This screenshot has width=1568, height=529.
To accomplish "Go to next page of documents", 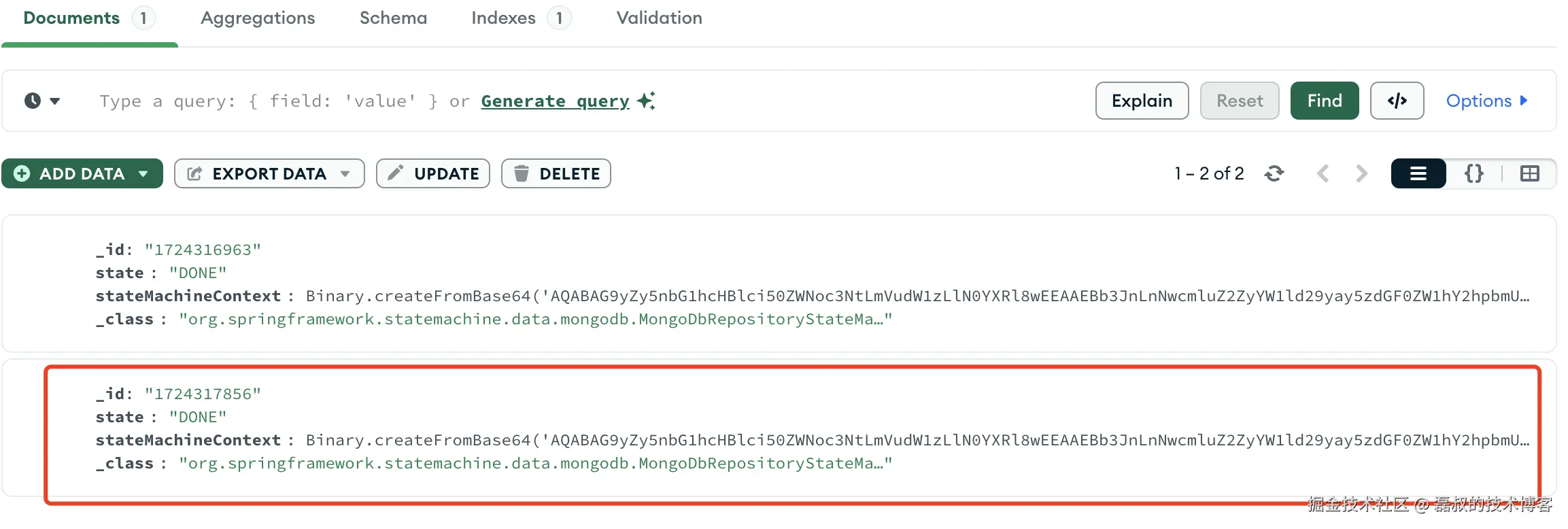I will (x=1361, y=173).
